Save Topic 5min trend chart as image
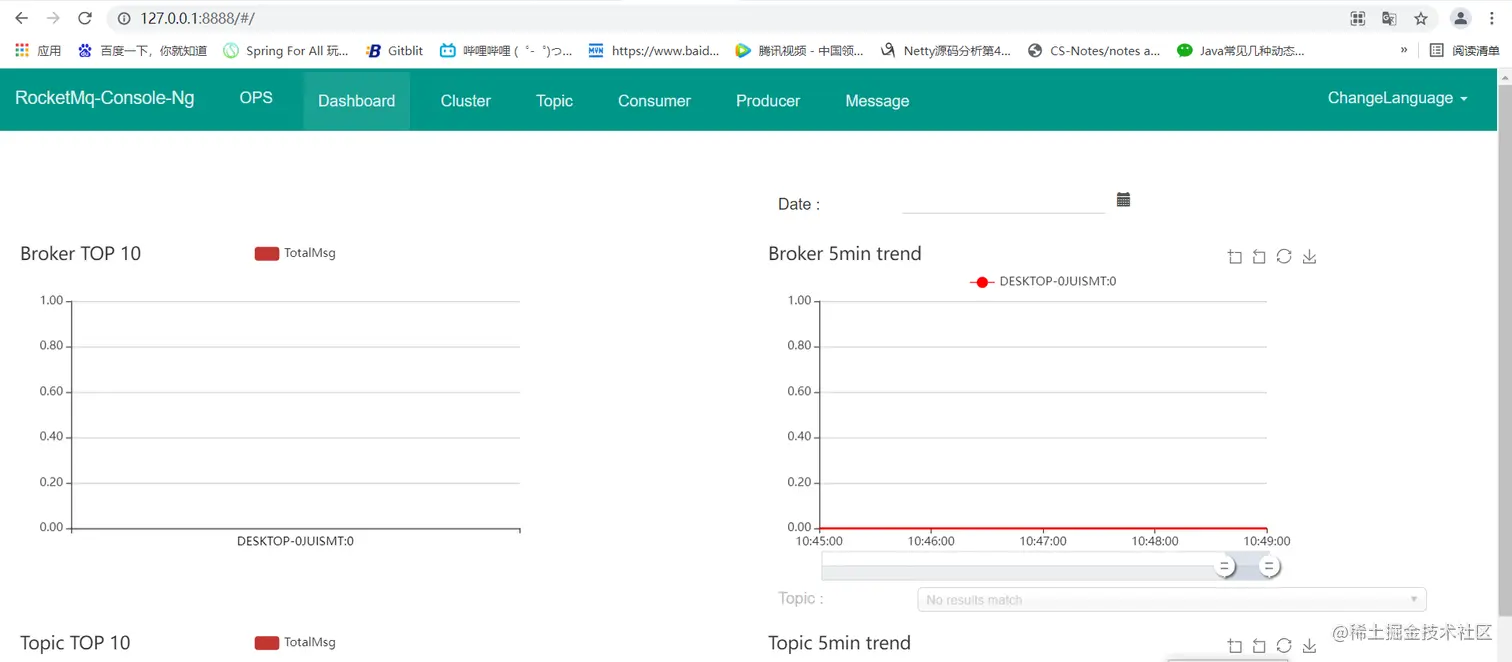 (x=1309, y=646)
